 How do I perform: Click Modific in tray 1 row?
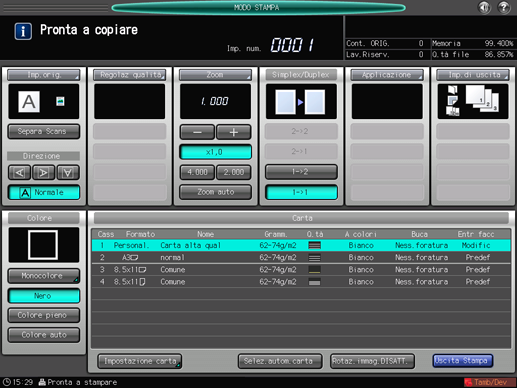476,245
